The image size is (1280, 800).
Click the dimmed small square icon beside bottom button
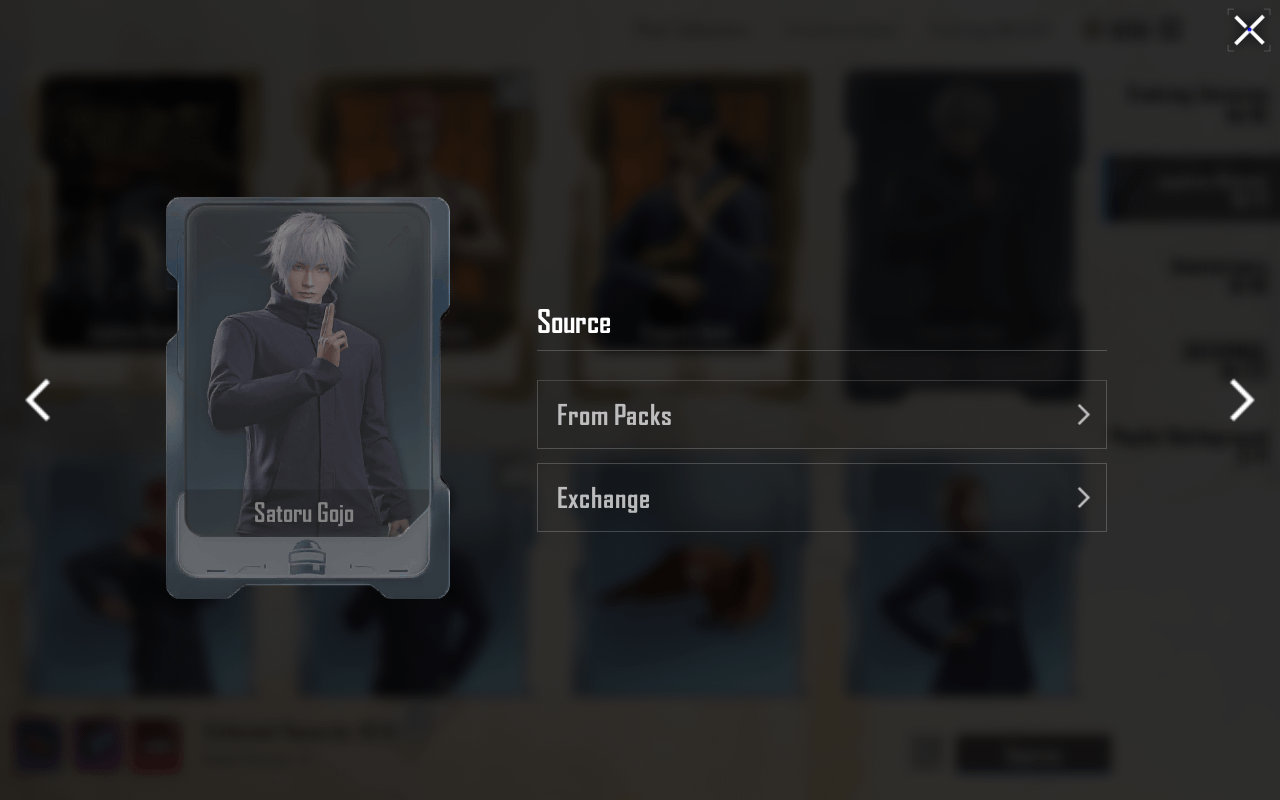(927, 755)
